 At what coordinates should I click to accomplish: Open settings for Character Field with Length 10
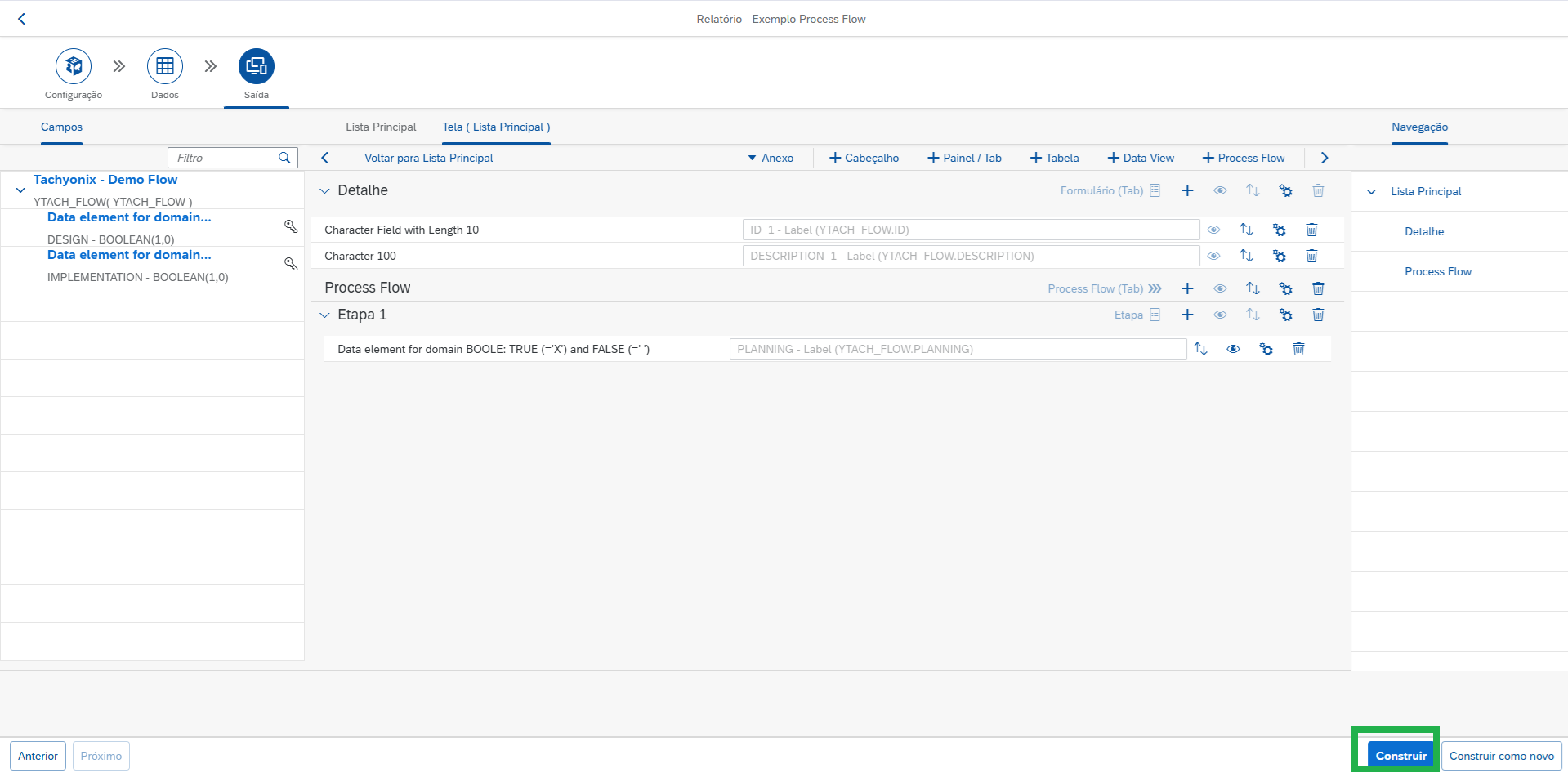(x=1279, y=230)
